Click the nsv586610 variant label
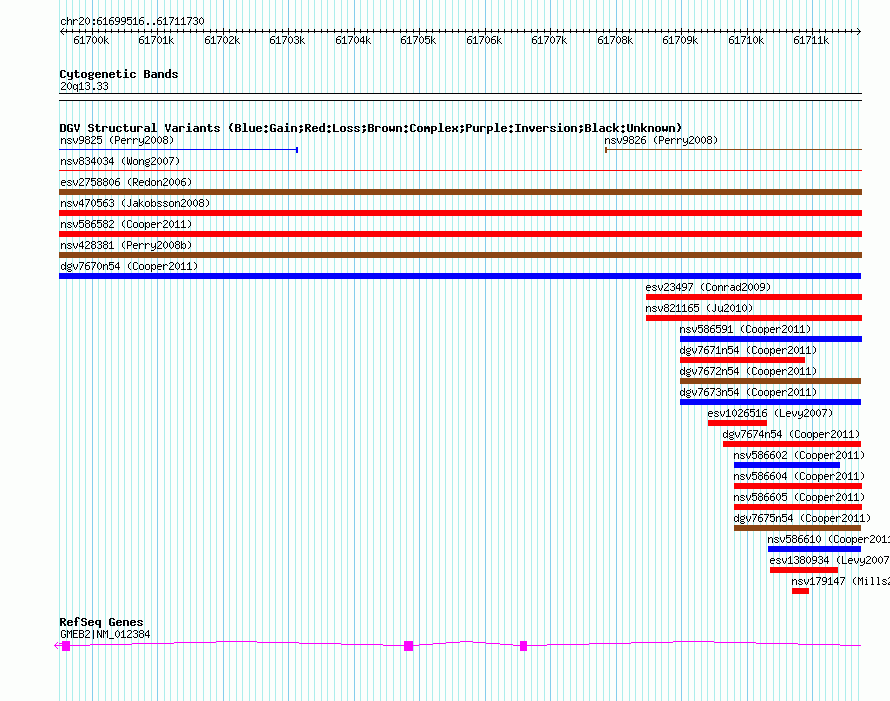Image resolution: width=890 pixels, height=701 pixels. click(828, 539)
